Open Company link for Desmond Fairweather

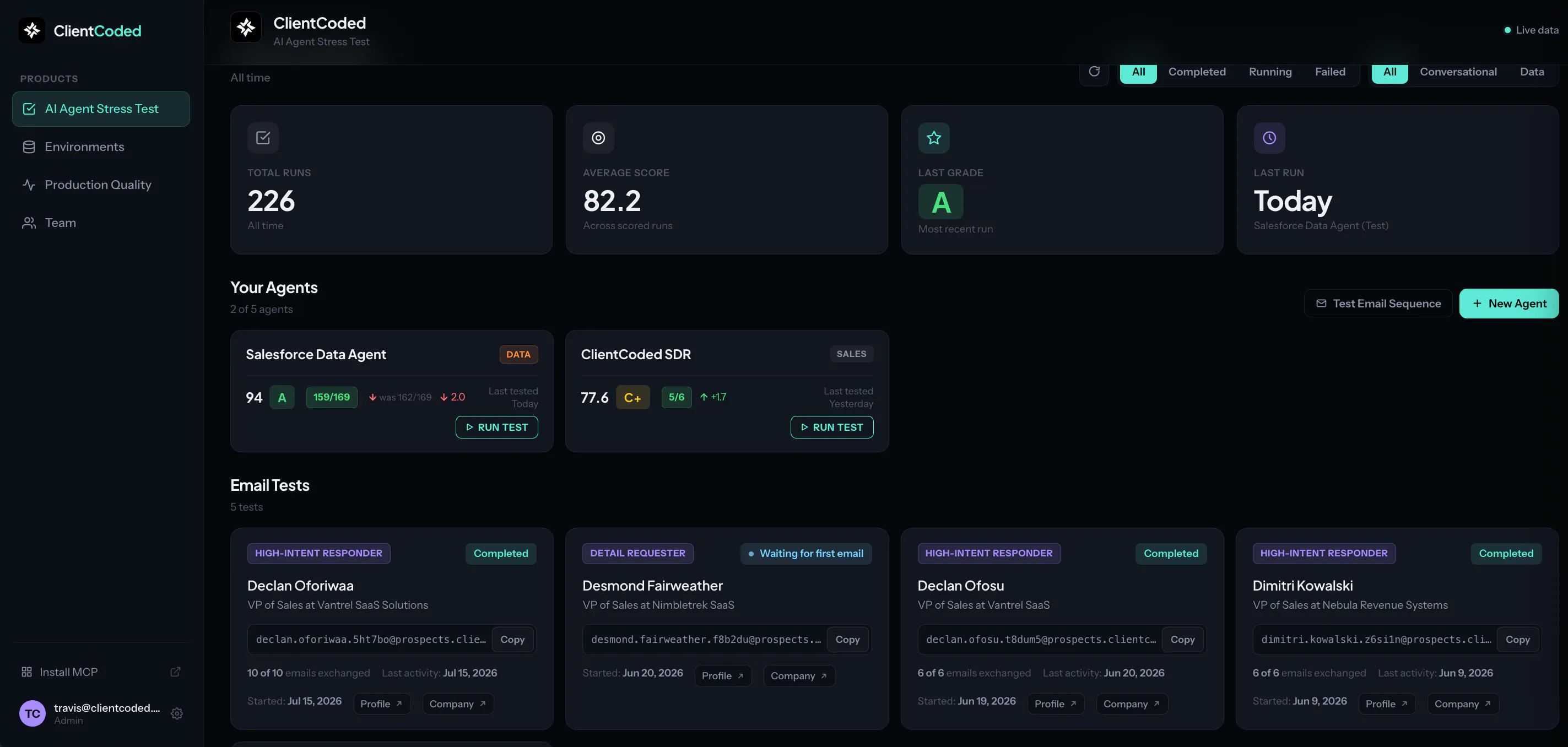point(799,676)
